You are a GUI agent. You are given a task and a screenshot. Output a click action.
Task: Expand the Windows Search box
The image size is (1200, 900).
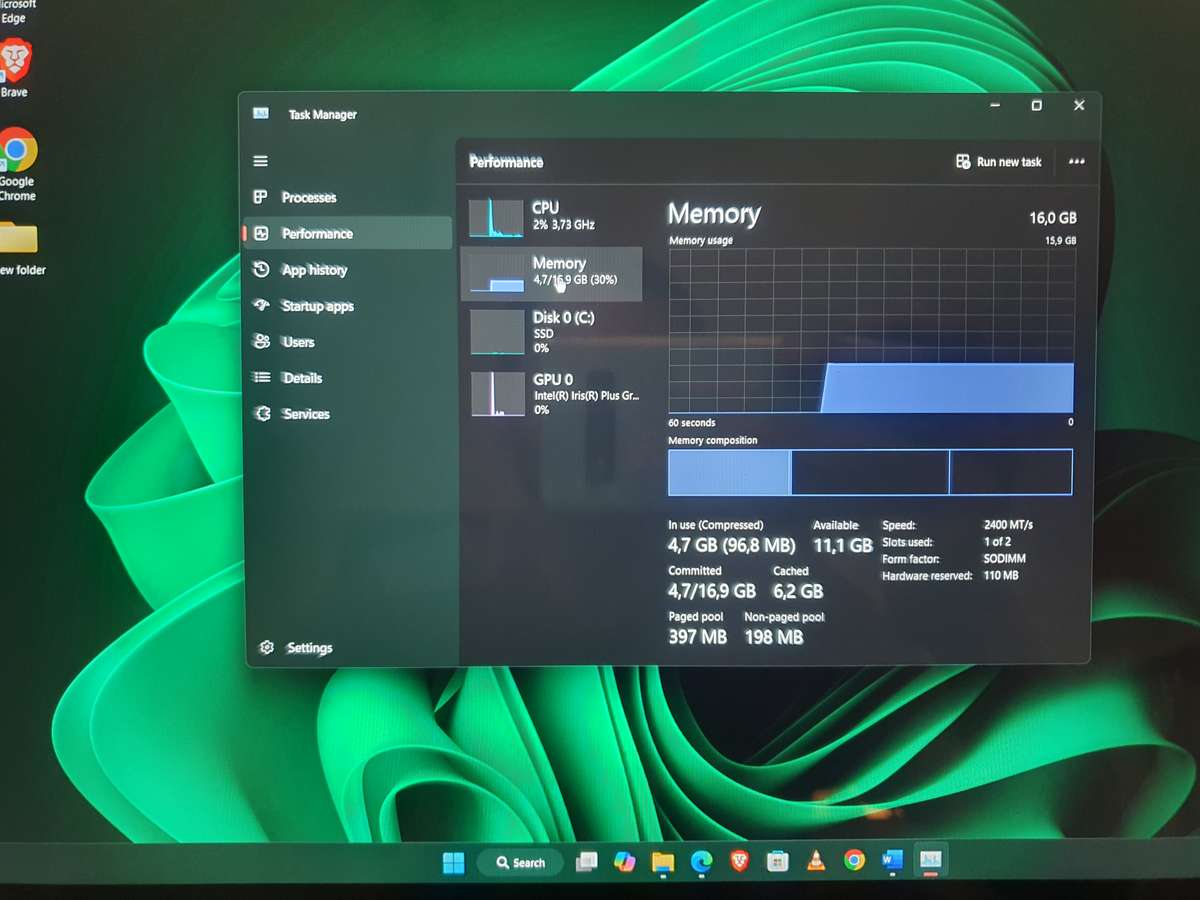pos(519,861)
